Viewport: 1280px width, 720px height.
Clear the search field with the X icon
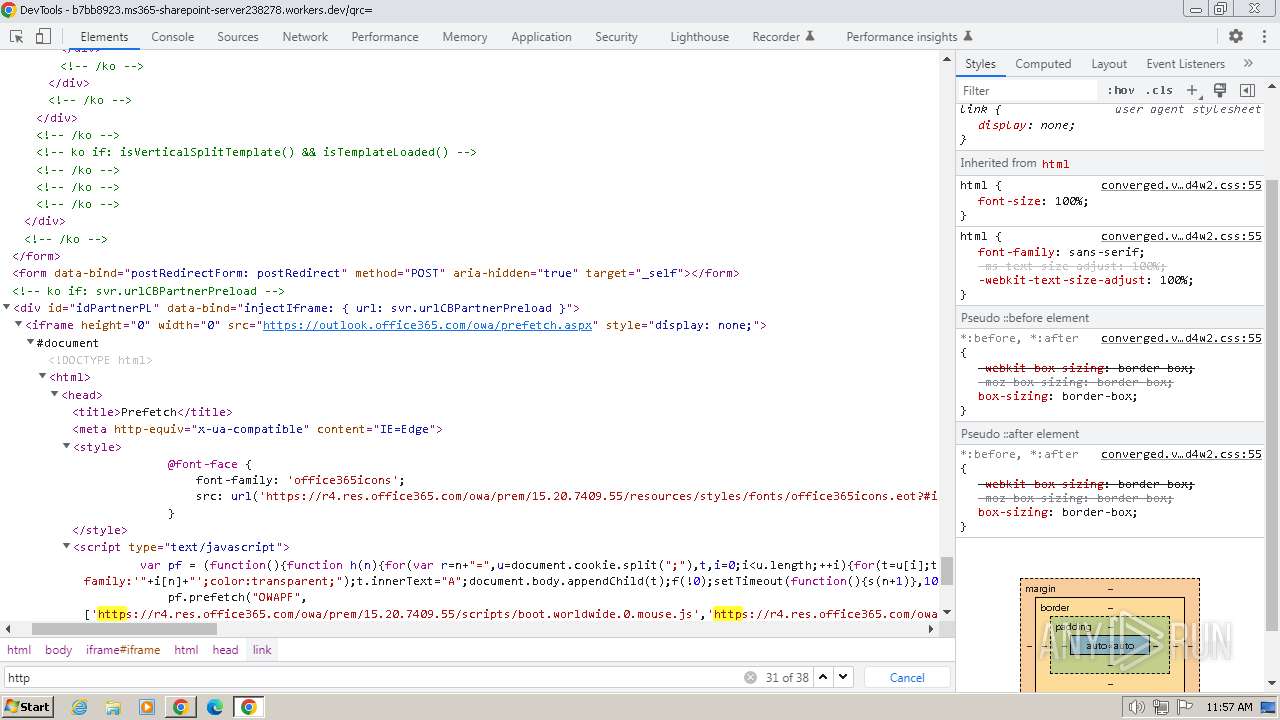[x=750, y=677]
